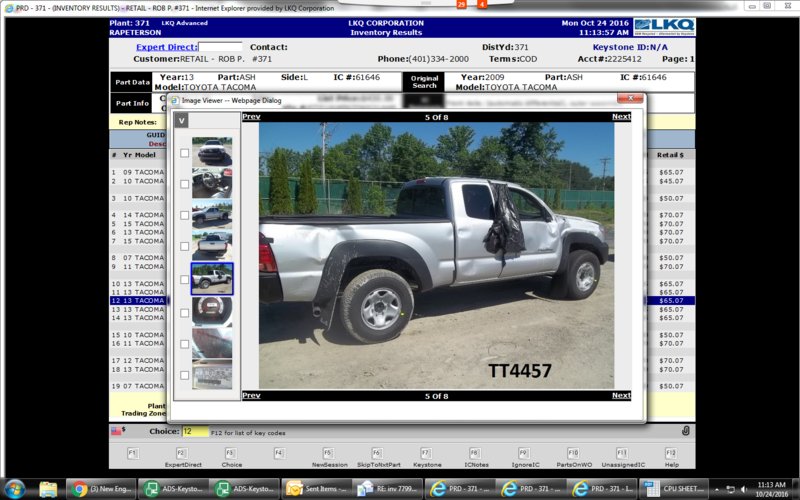Screen dimensions: 800x500
Task: Click the volume icon in the system tray
Action: (744, 489)
